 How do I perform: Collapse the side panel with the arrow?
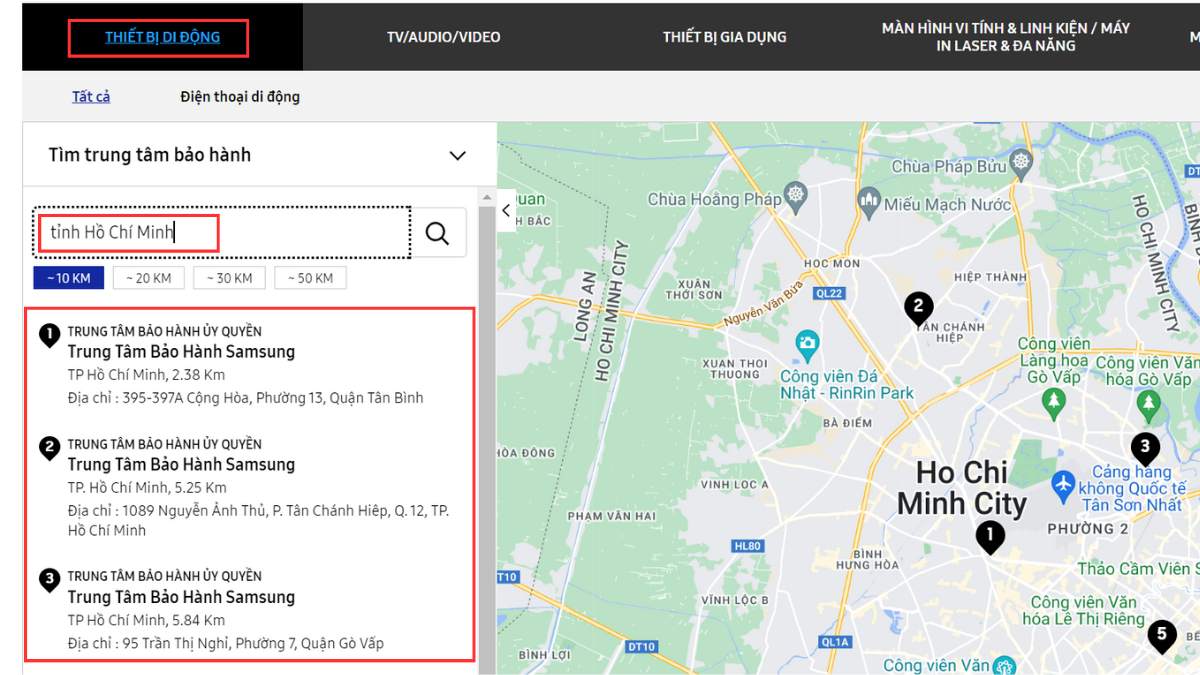coord(506,210)
